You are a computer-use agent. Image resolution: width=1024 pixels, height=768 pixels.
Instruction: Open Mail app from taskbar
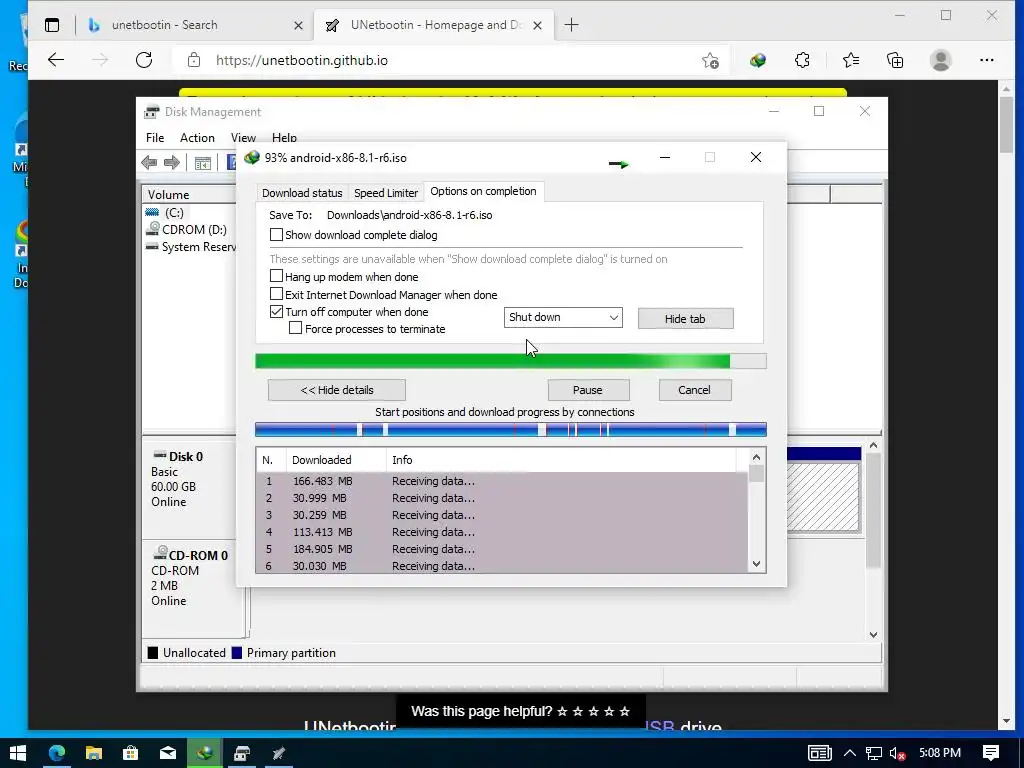168,753
